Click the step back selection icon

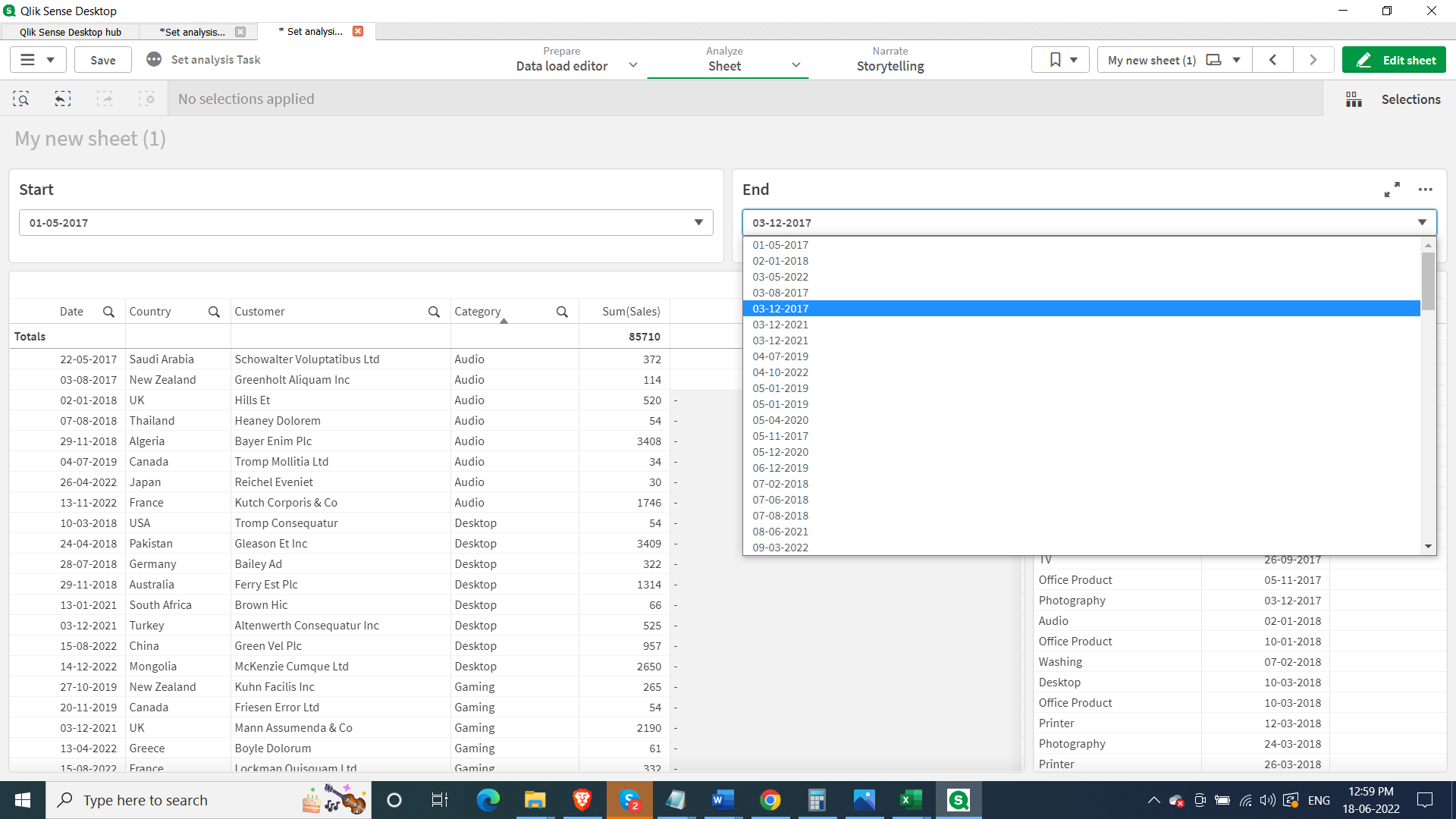click(63, 99)
